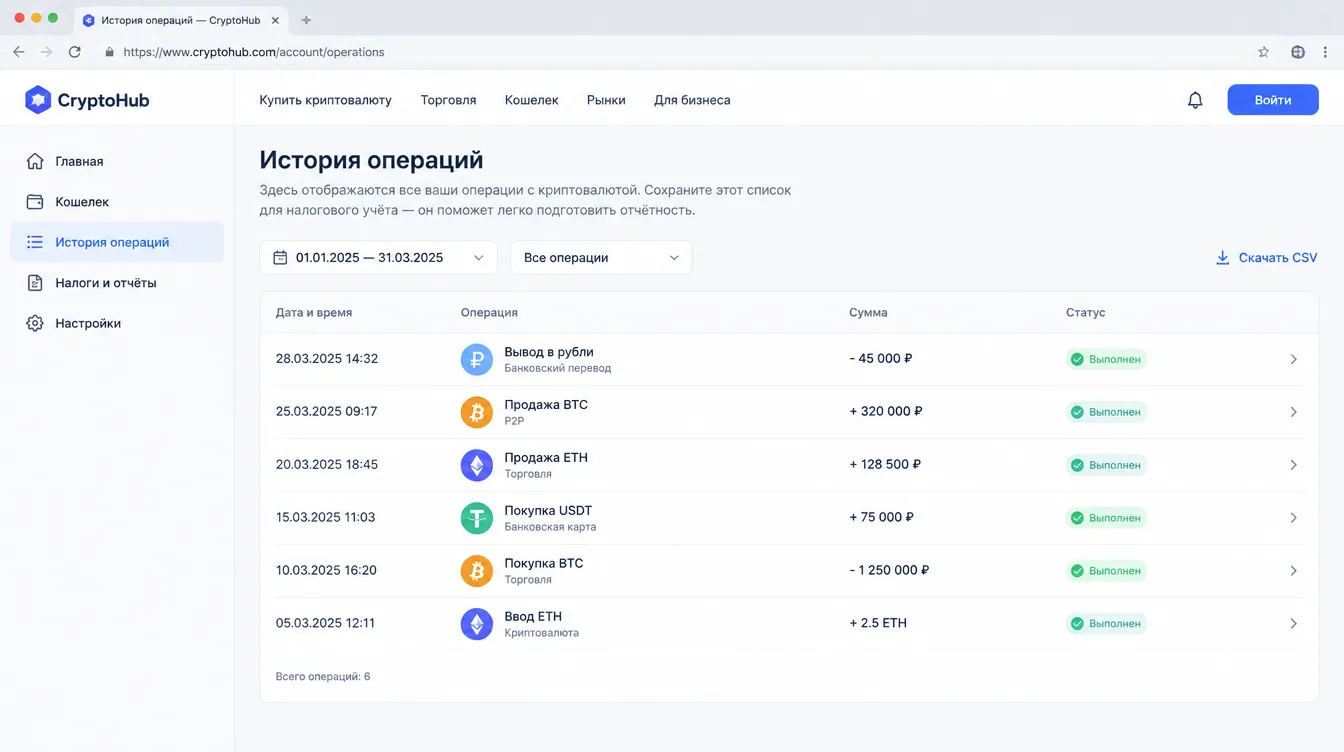Click Выполнен status badge for Продажа BTC

tap(1106, 412)
